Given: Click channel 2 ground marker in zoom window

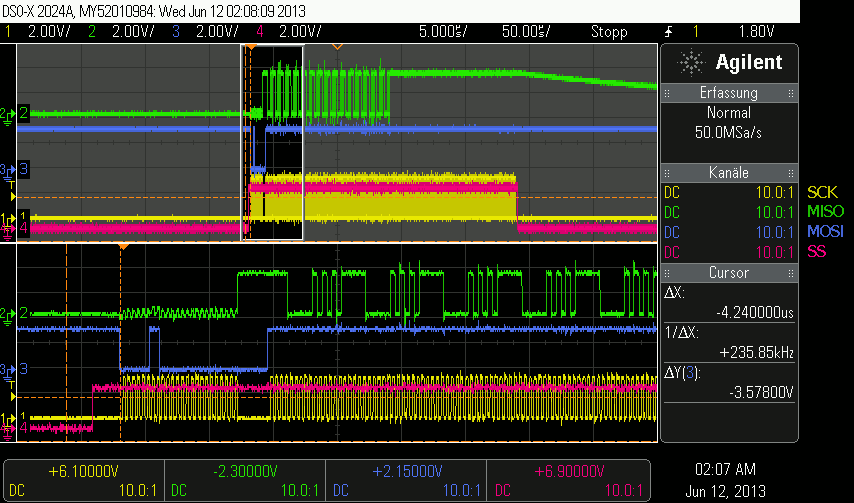Looking at the screenshot, I should pos(8,314).
